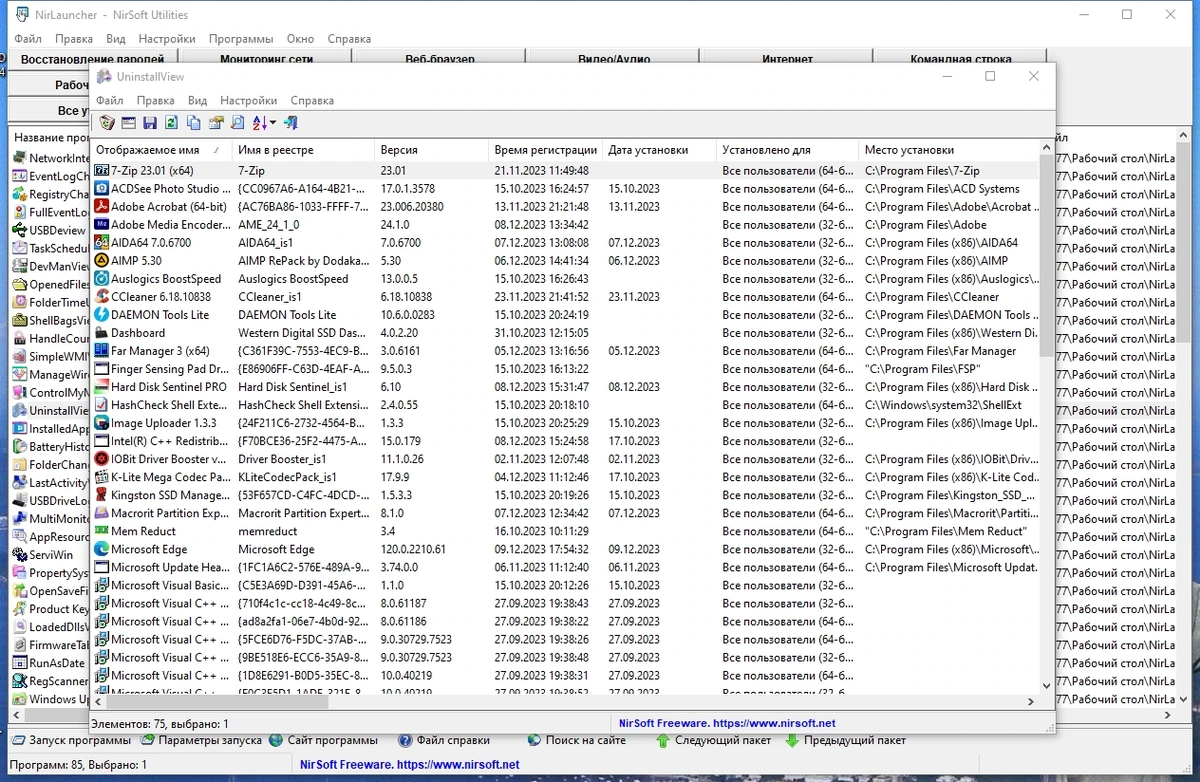This screenshot has width=1200, height=782.
Task: Open the Properties toolbar icon
Action: (x=216, y=123)
